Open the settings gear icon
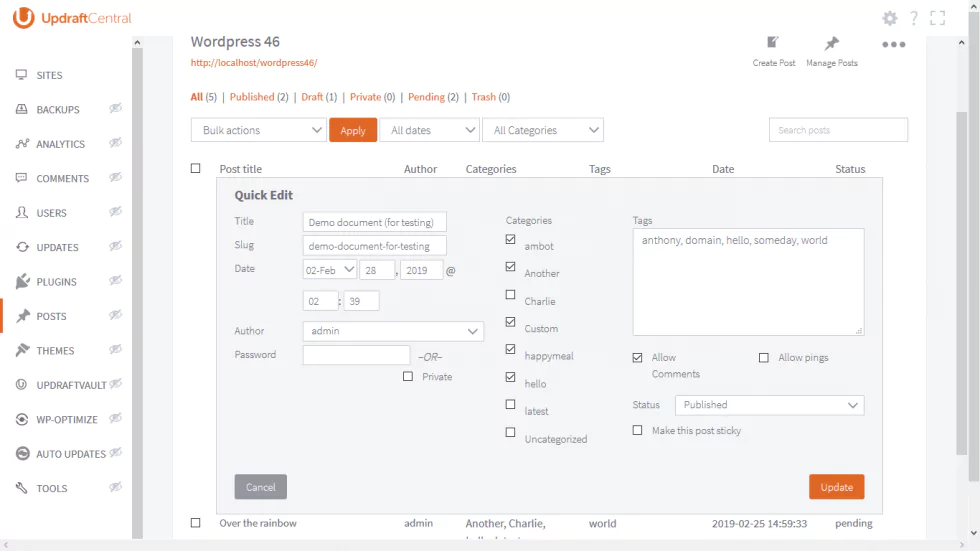This screenshot has width=980, height=551. (x=890, y=18)
